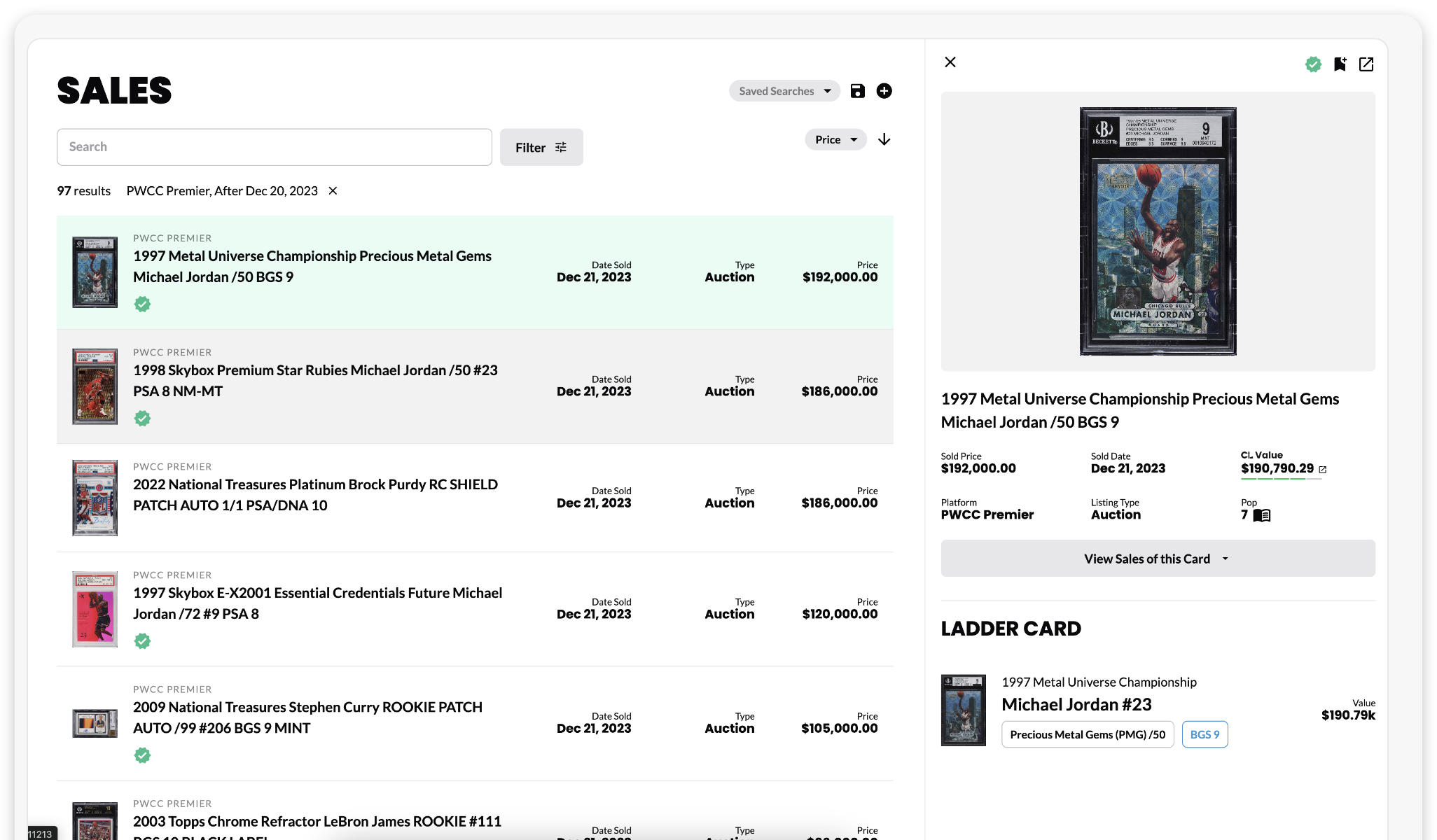Click the BGS 9 grade tag
Viewport: 1437px width, 840px height.
pos(1205,734)
